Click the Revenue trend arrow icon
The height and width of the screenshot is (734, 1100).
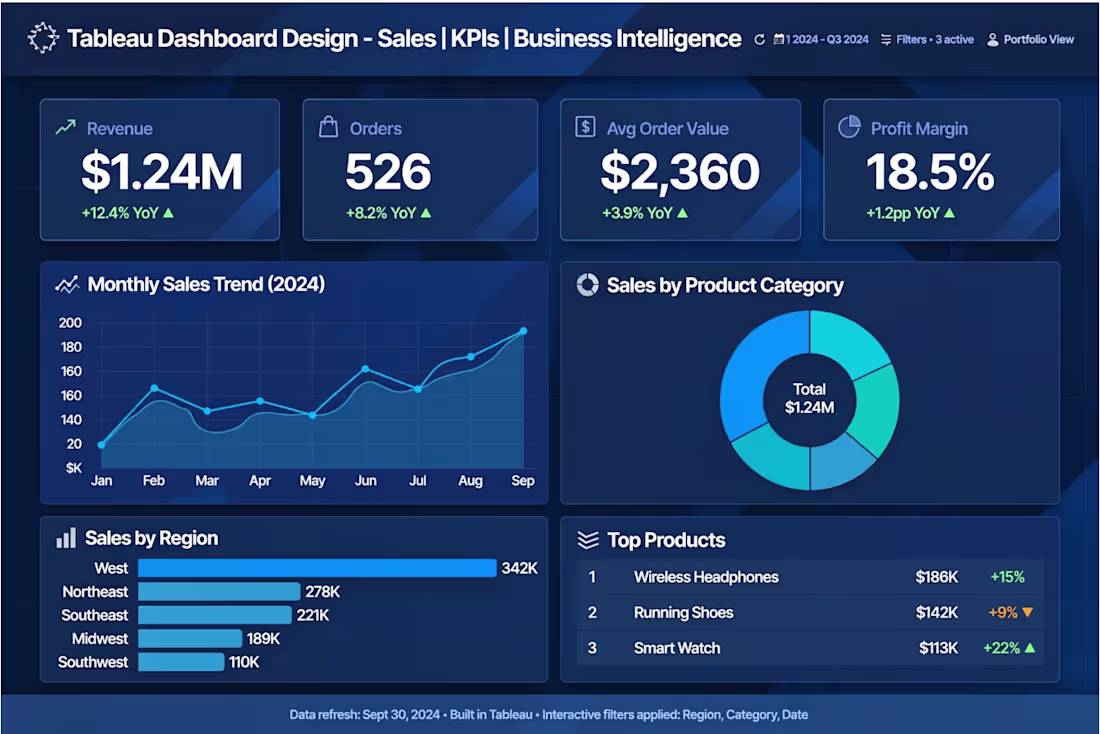[66, 128]
